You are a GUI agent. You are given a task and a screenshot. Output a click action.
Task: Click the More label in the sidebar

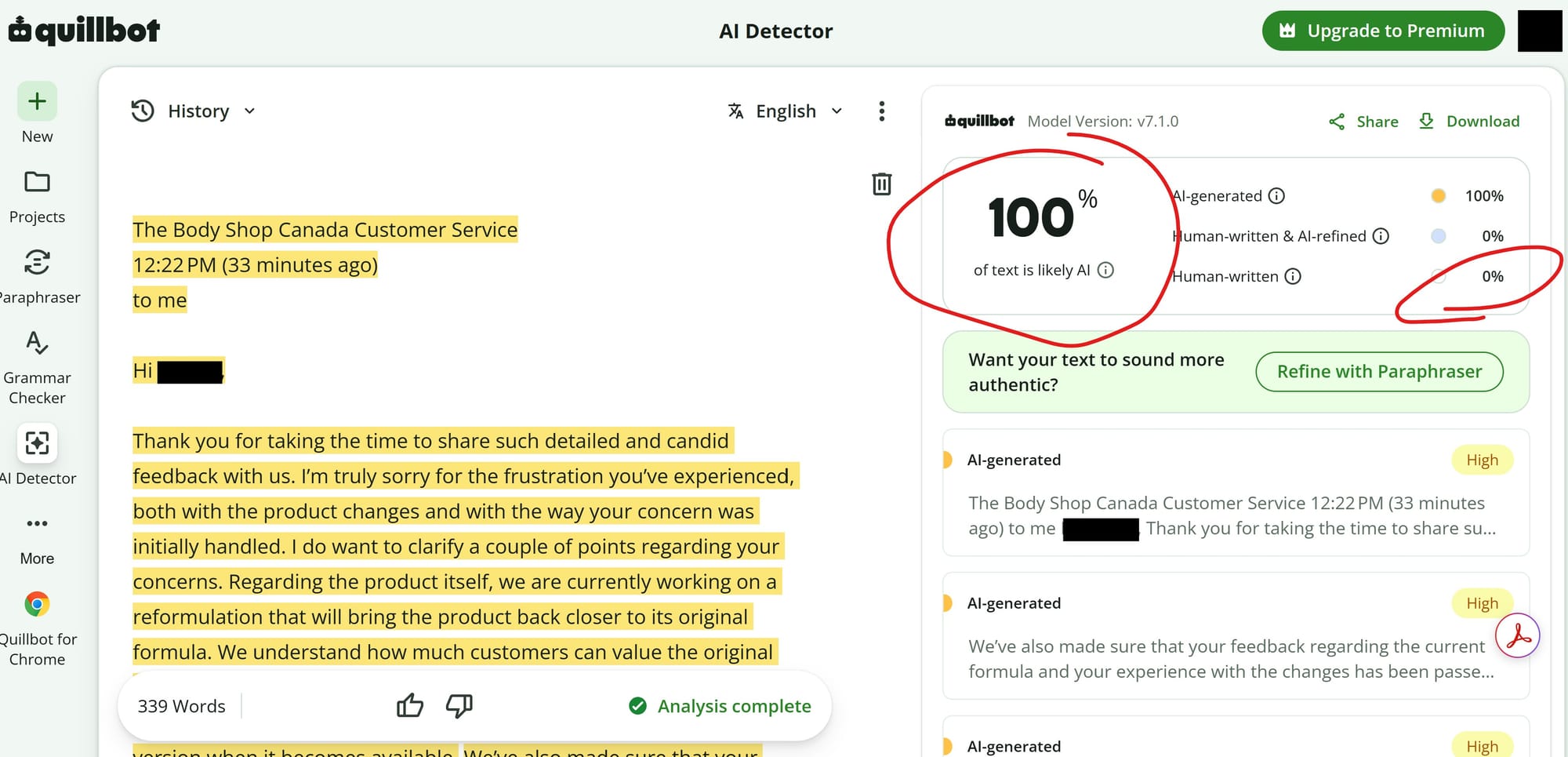37,559
